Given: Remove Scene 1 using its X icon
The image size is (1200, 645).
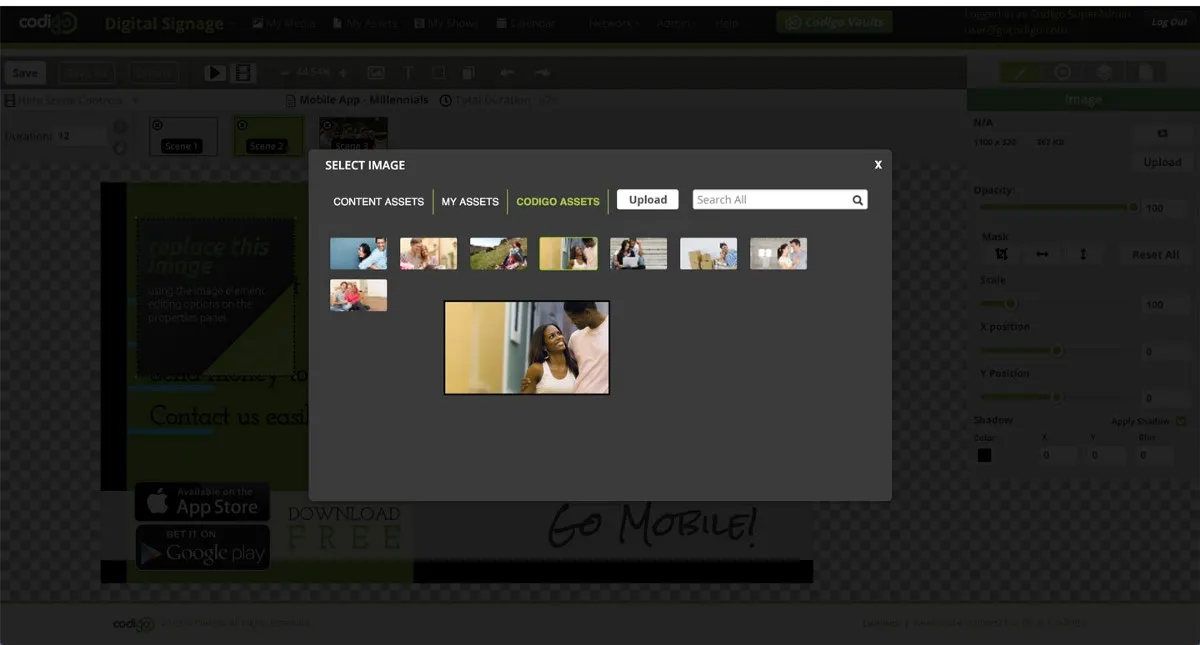Looking at the screenshot, I should 157,125.
